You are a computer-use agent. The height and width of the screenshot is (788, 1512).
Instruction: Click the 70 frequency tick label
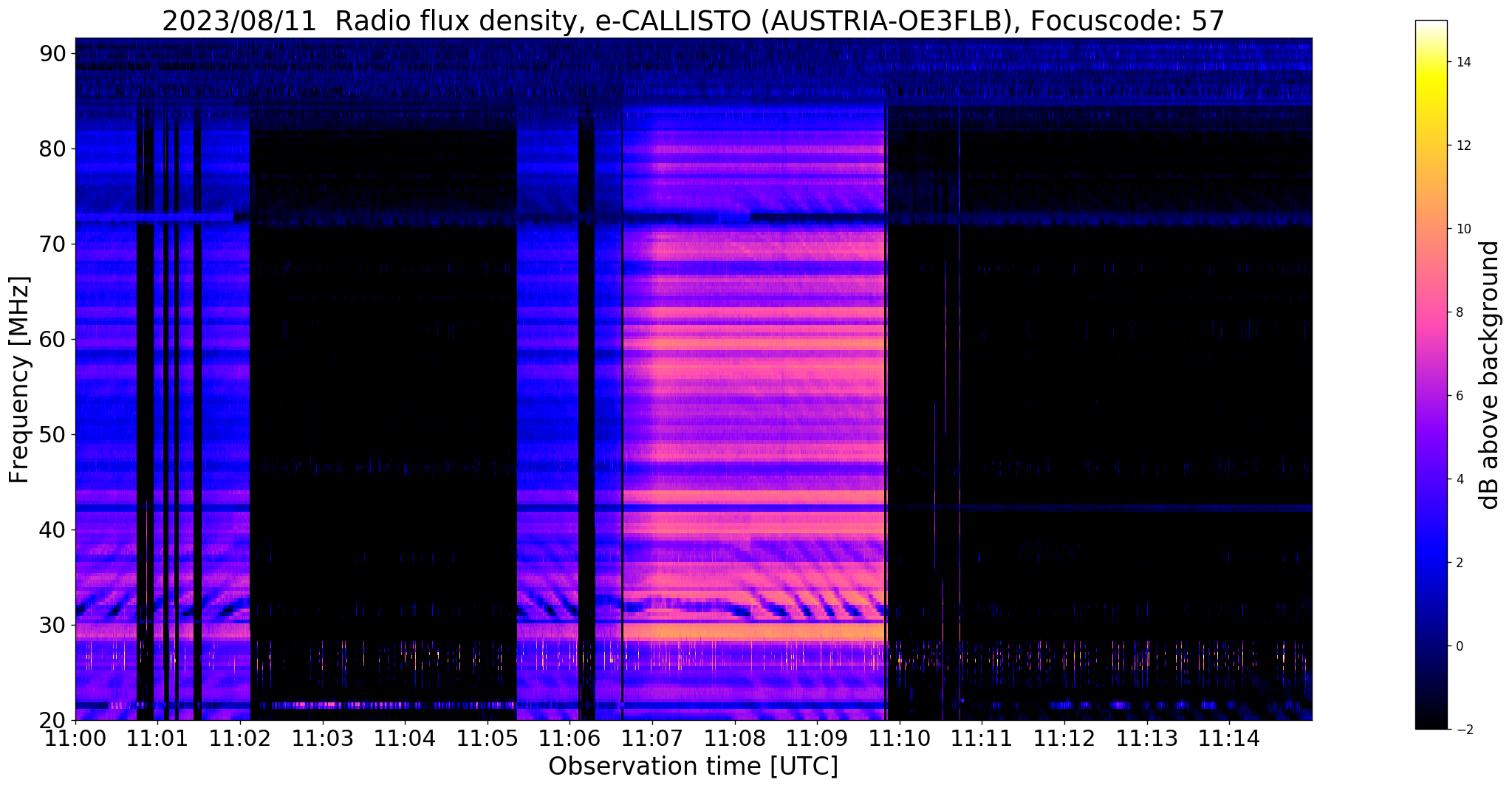[x=52, y=244]
